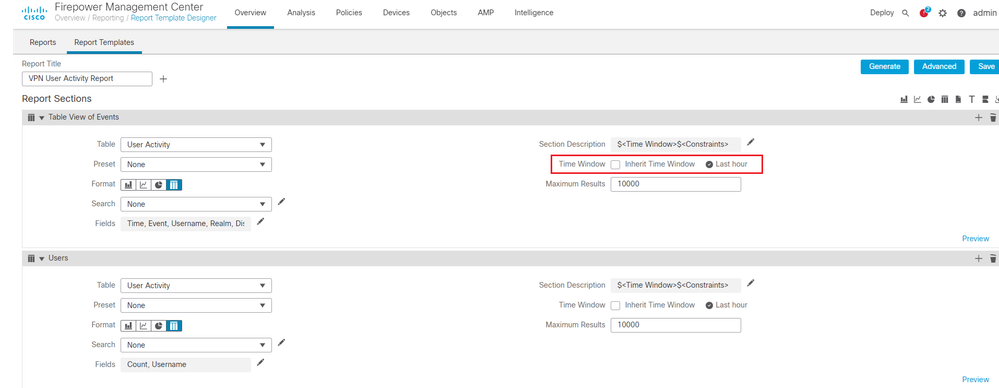The image size is (999, 388).
Task: Add section using plus in Users header
Action: tap(979, 258)
